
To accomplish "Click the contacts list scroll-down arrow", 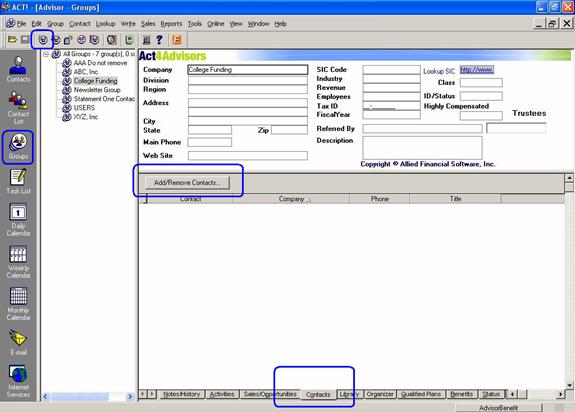I will pos(569,385).
